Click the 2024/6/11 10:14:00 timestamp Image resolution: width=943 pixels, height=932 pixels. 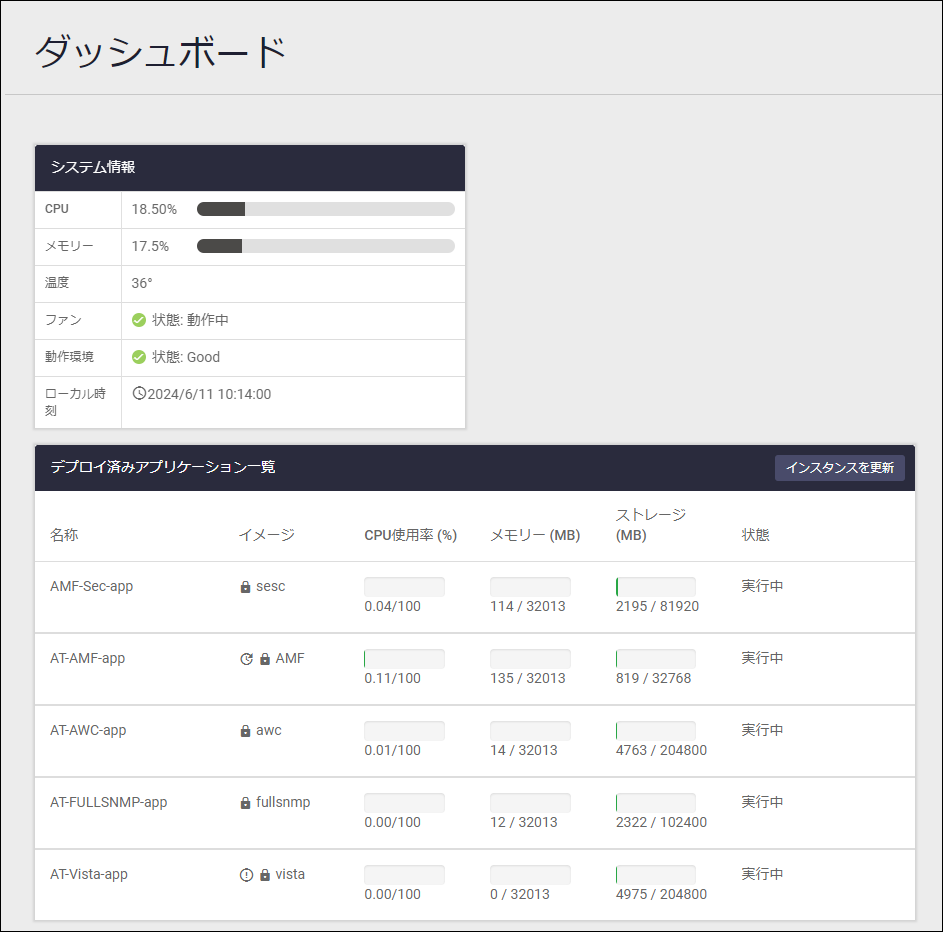[x=209, y=394]
